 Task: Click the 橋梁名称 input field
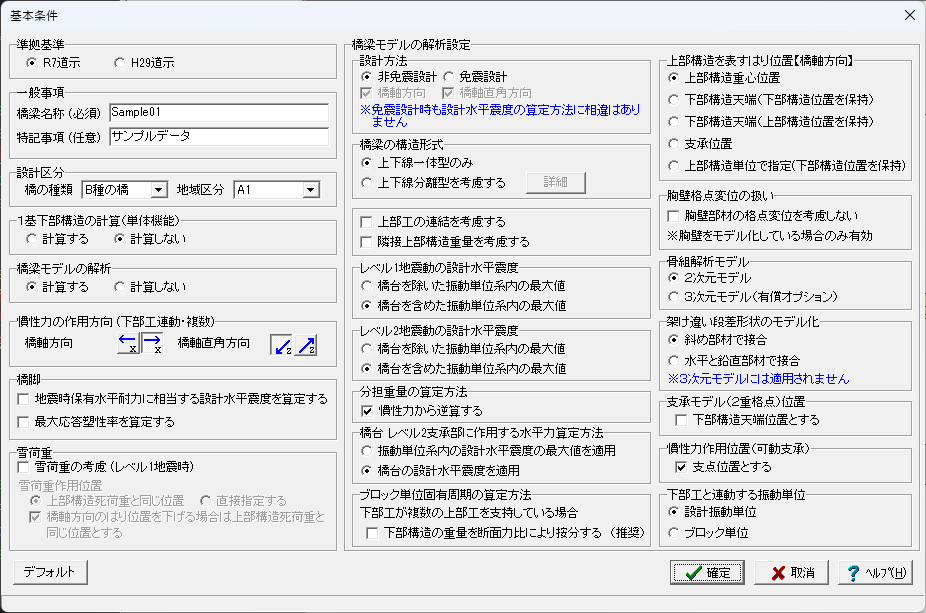pos(218,112)
